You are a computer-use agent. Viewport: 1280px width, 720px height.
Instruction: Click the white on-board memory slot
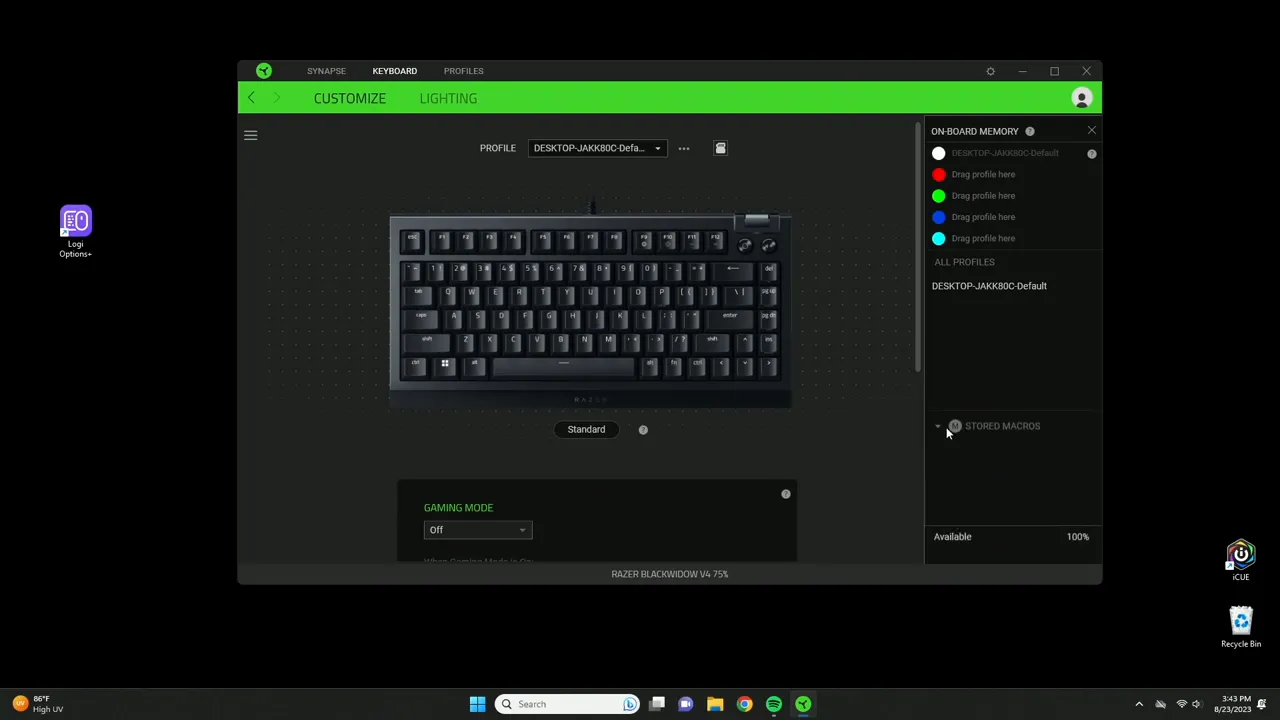[938, 153]
